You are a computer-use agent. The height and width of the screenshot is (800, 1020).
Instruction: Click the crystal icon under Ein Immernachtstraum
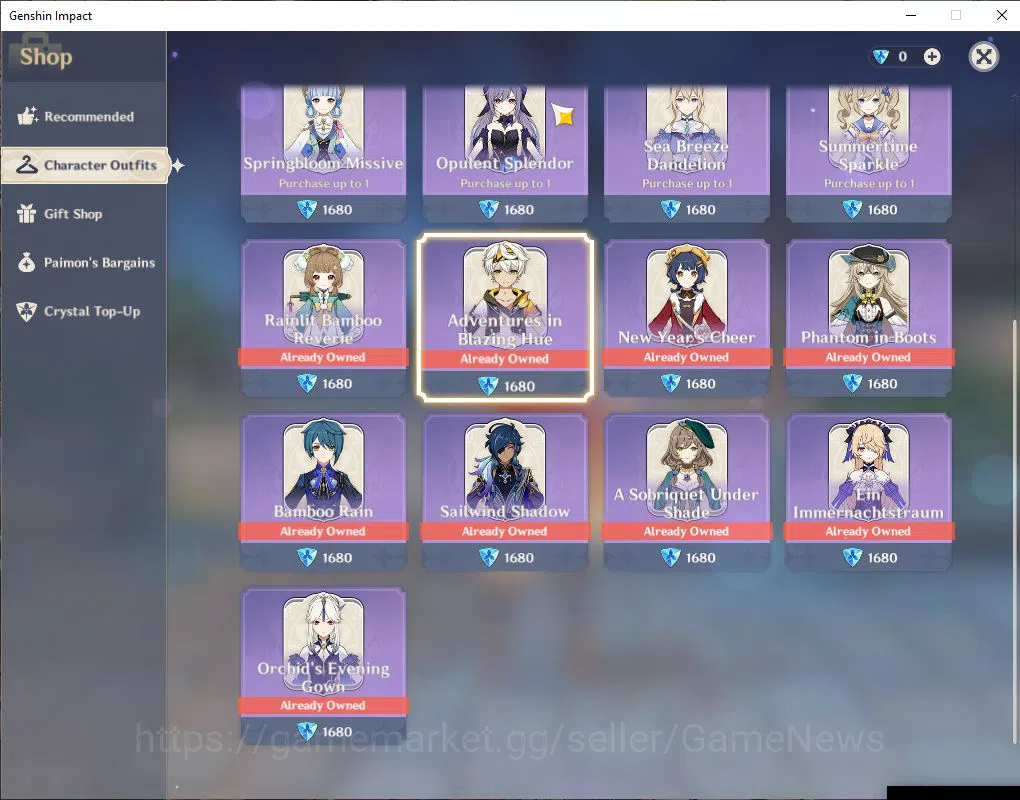click(x=852, y=557)
